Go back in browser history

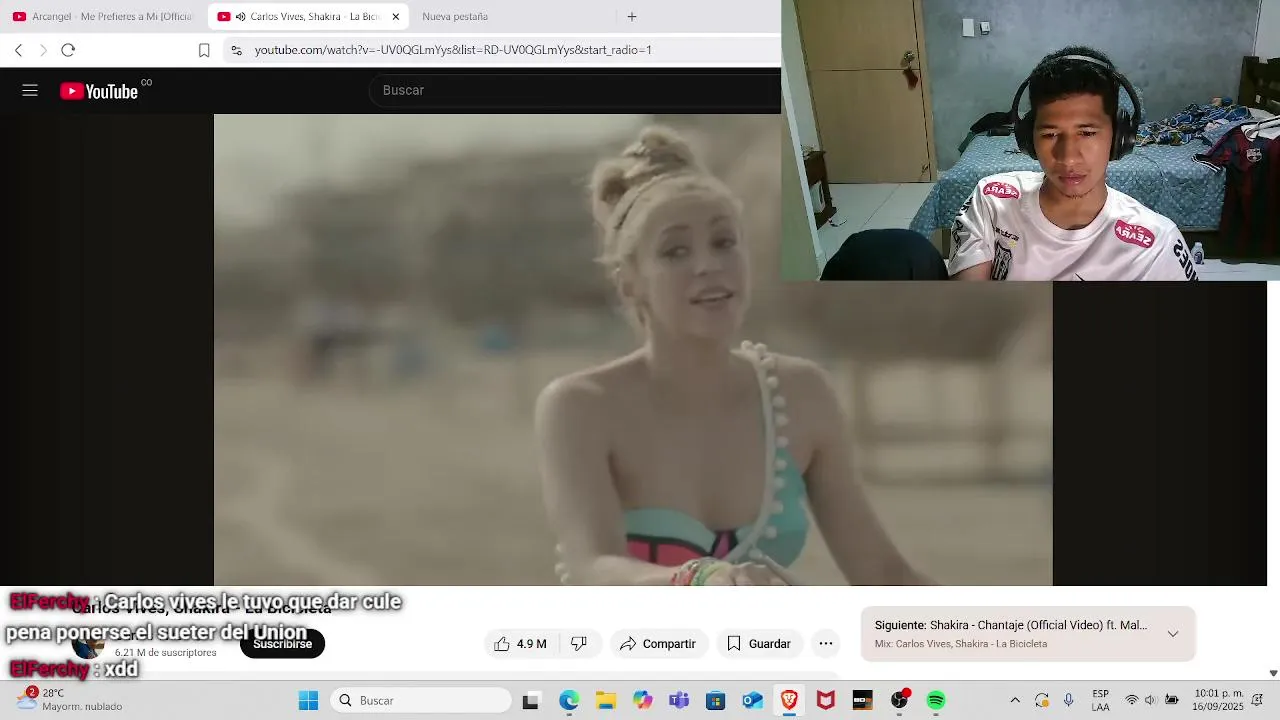pyautogui.click(x=18, y=50)
